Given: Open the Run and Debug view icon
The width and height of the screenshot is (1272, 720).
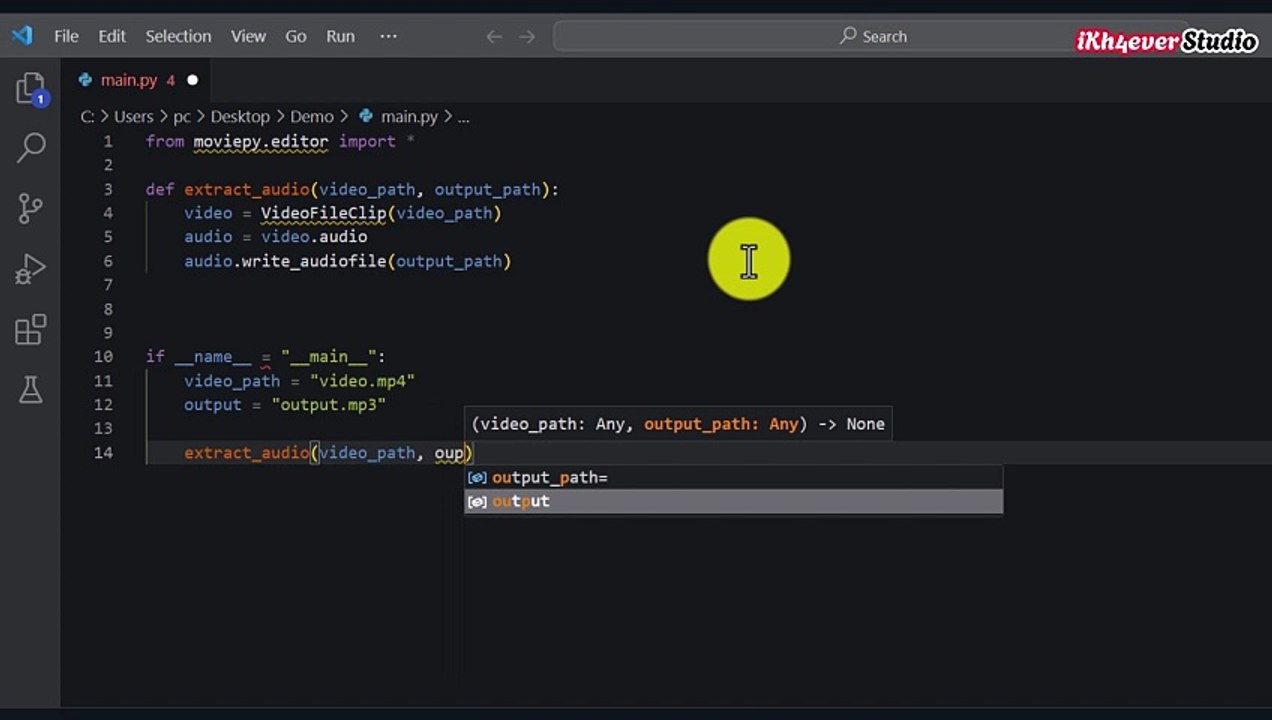Looking at the screenshot, I should (31, 269).
